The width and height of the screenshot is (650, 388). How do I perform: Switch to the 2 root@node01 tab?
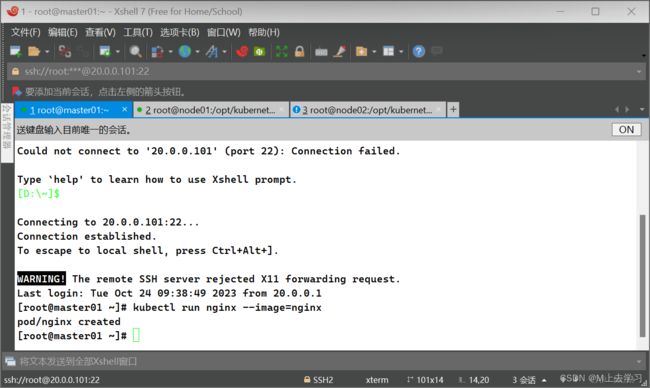[x=210, y=110]
